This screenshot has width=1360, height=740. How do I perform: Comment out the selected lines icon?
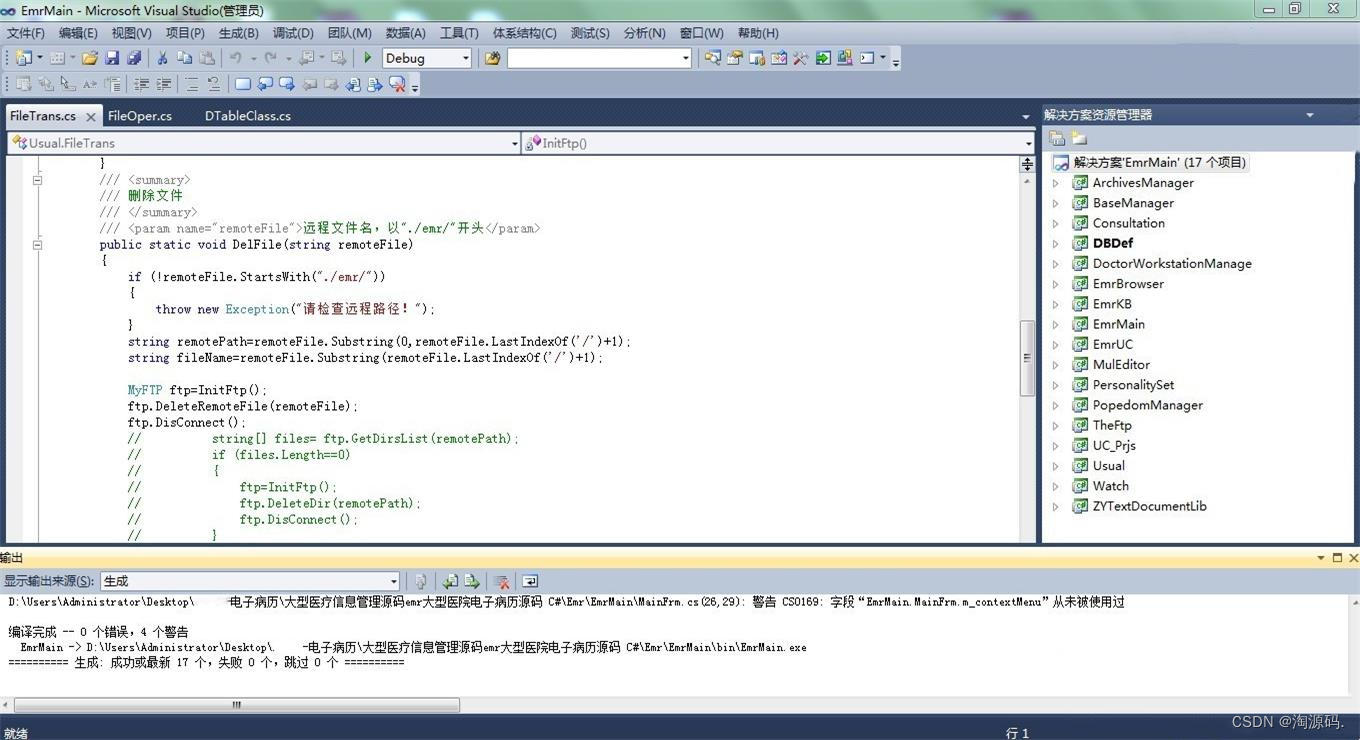tap(192, 85)
